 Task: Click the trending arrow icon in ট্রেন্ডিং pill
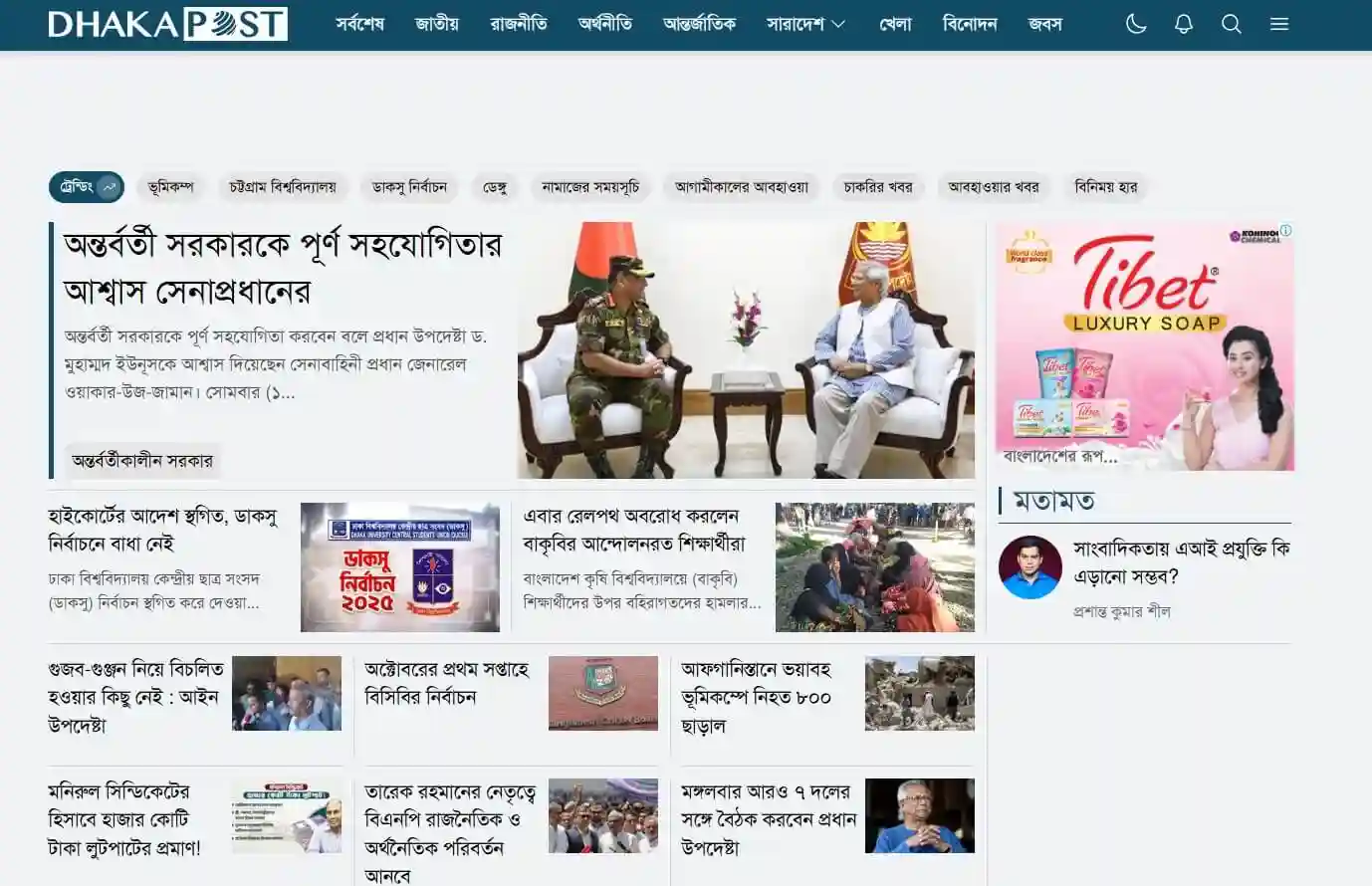pyautogui.click(x=109, y=187)
